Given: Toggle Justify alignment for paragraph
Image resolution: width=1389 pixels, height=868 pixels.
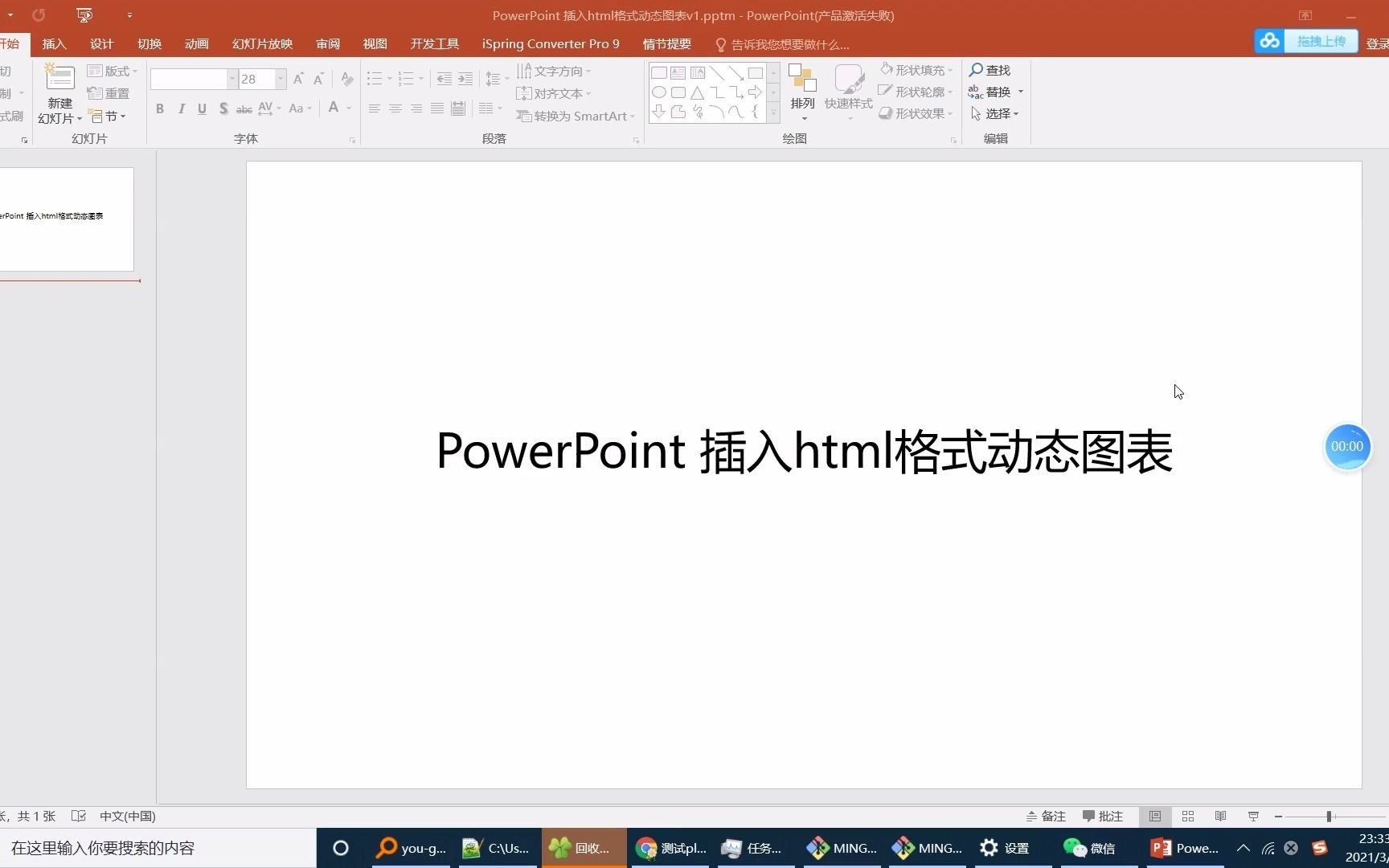Looking at the screenshot, I should [437, 108].
